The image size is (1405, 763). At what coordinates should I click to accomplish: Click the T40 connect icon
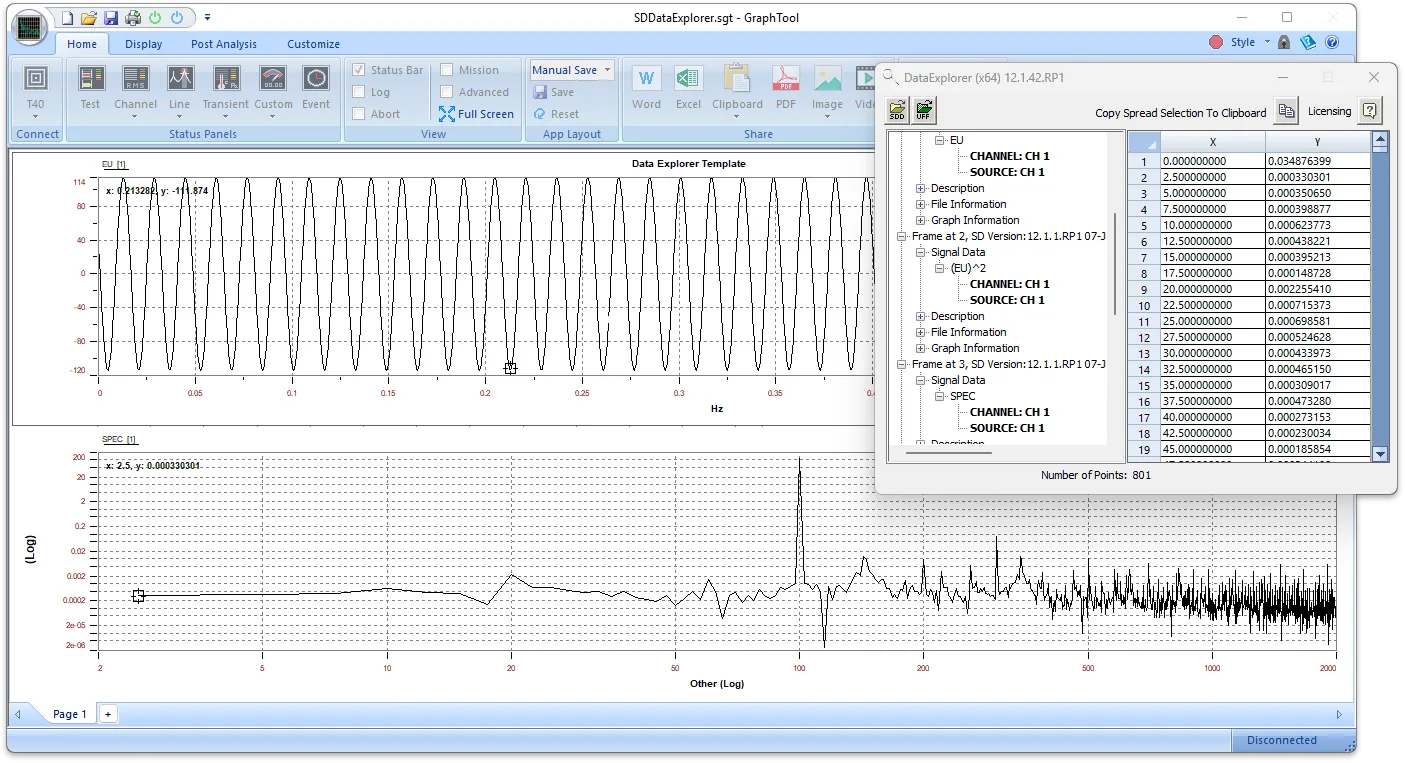click(x=35, y=79)
